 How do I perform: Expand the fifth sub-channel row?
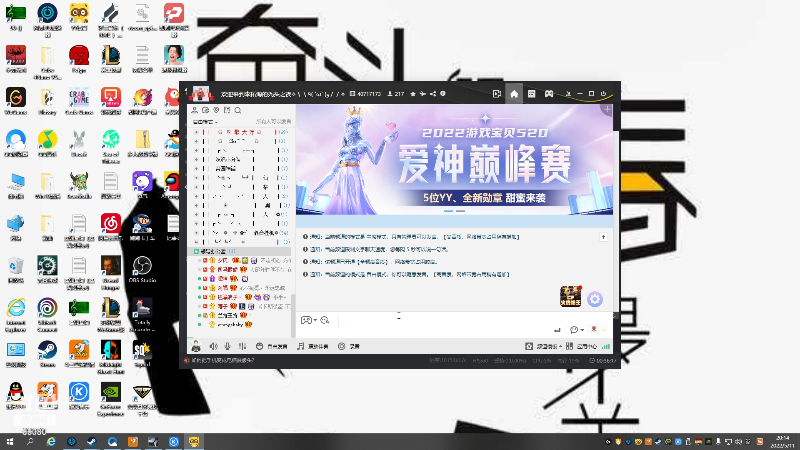click(x=196, y=168)
